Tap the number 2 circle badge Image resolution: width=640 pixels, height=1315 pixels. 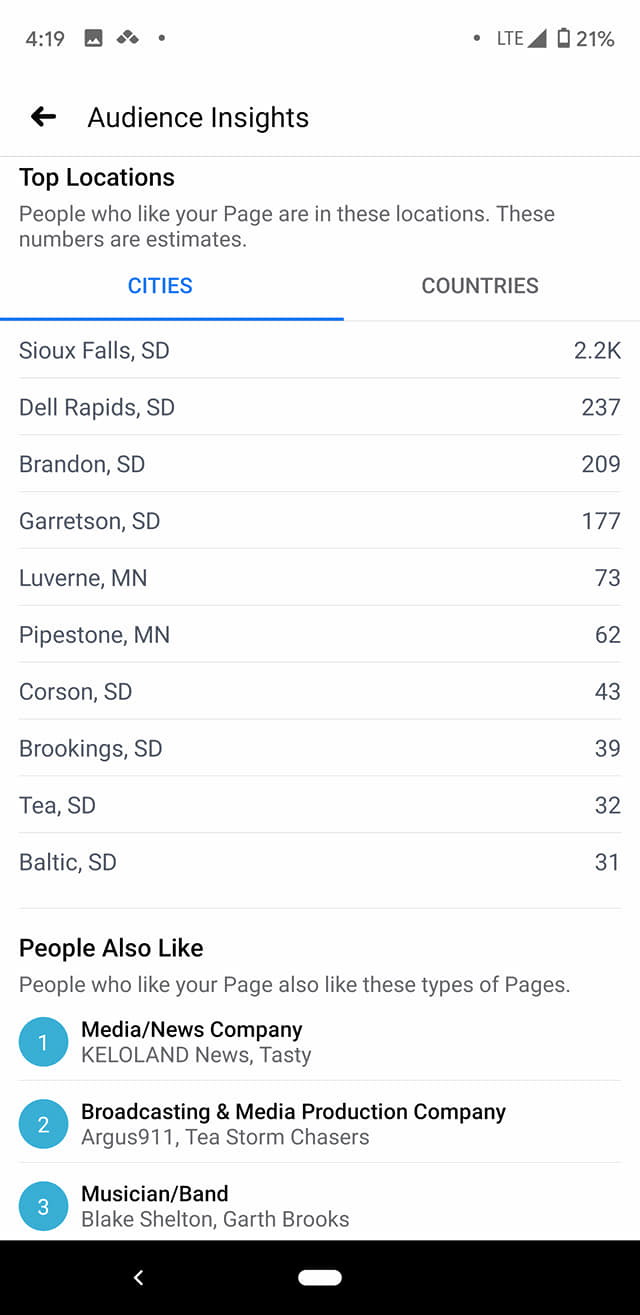point(43,1124)
